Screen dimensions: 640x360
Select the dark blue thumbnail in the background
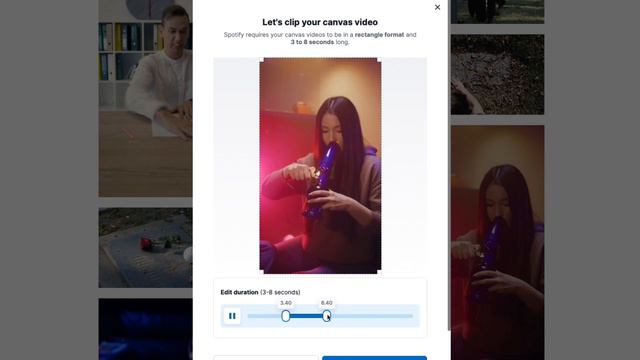coord(145,329)
